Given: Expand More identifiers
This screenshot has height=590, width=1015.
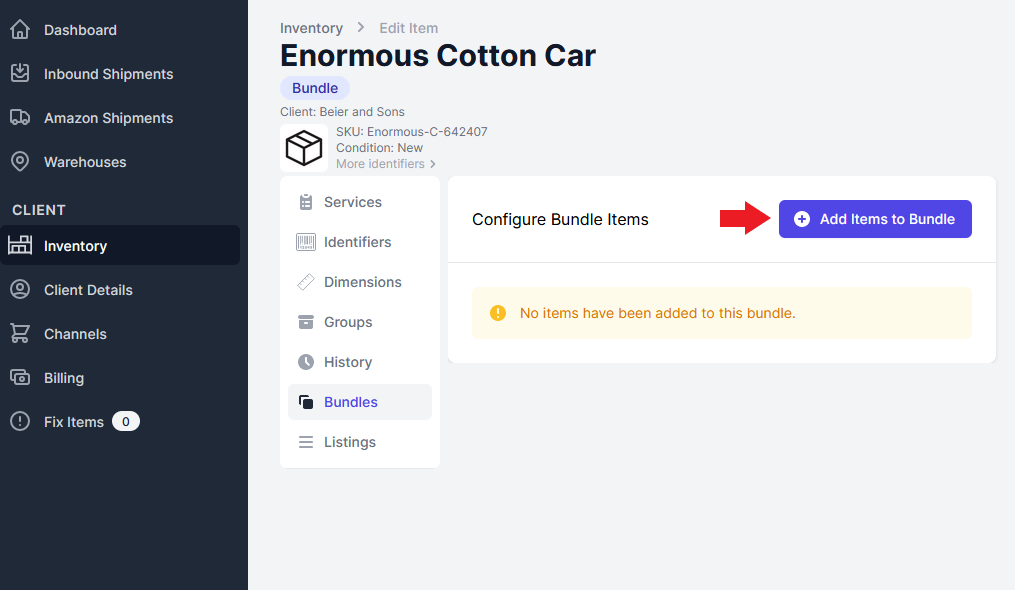Looking at the screenshot, I should pos(385,164).
